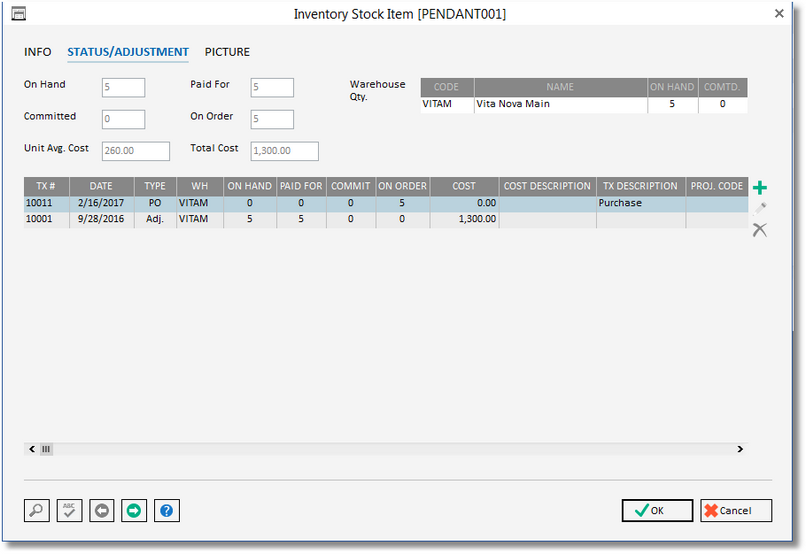Click the Unit Avg. Cost field
The image size is (806, 554).
[x=136, y=151]
